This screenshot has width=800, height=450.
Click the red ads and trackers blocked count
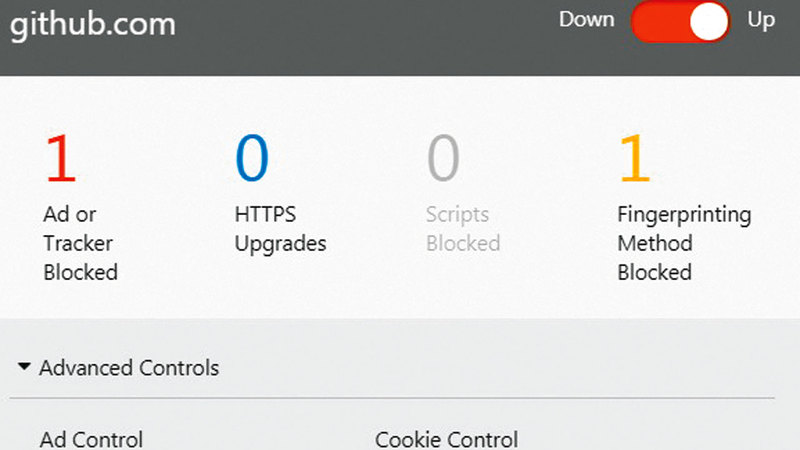coord(60,159)
